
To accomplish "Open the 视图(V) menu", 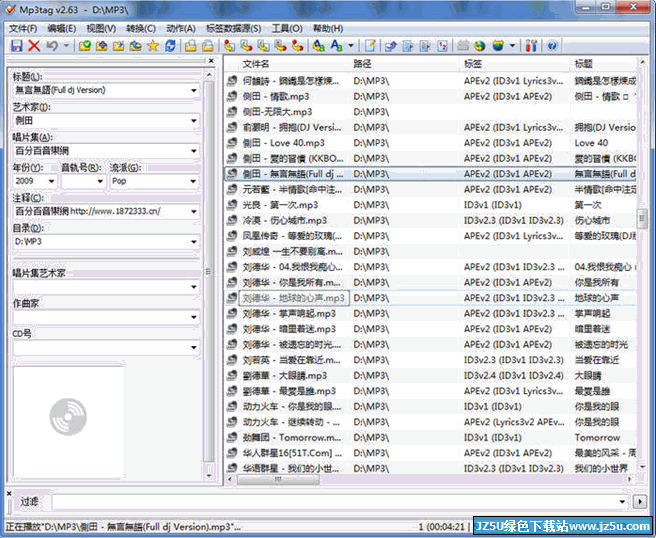I will coord(101,28).
